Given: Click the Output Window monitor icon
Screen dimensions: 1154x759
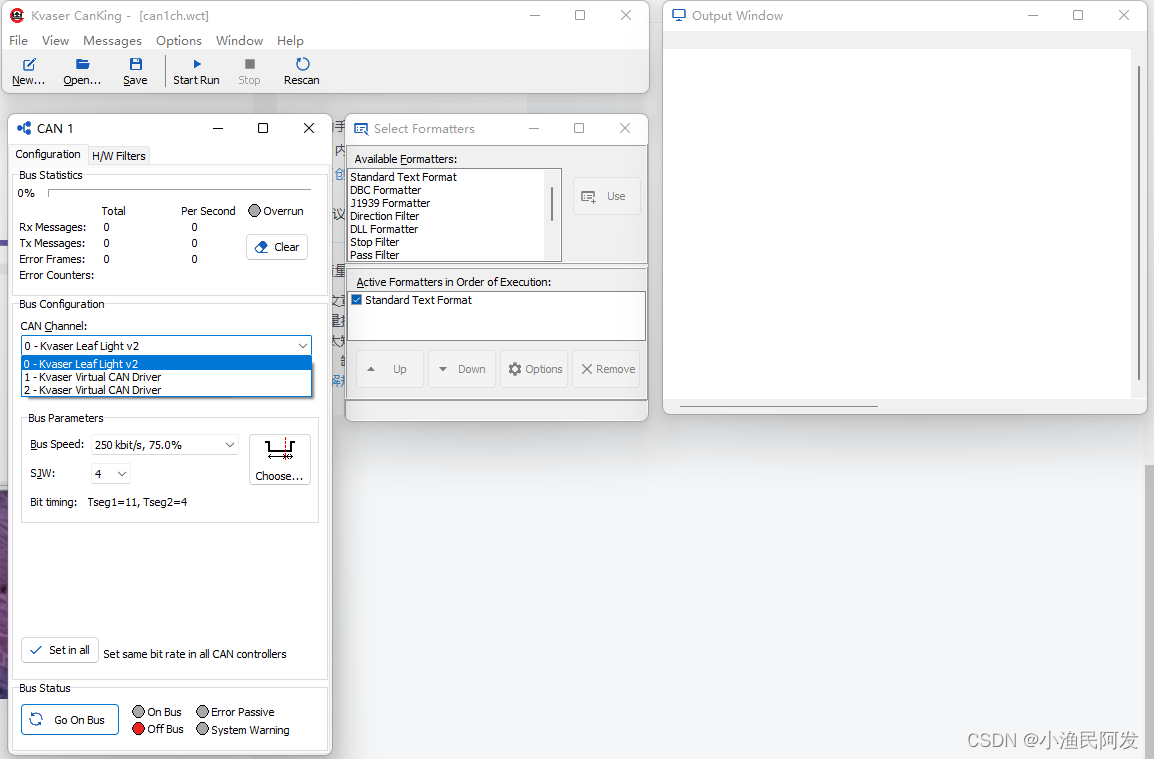Looking at the screenshot, I should click(679, 15).
